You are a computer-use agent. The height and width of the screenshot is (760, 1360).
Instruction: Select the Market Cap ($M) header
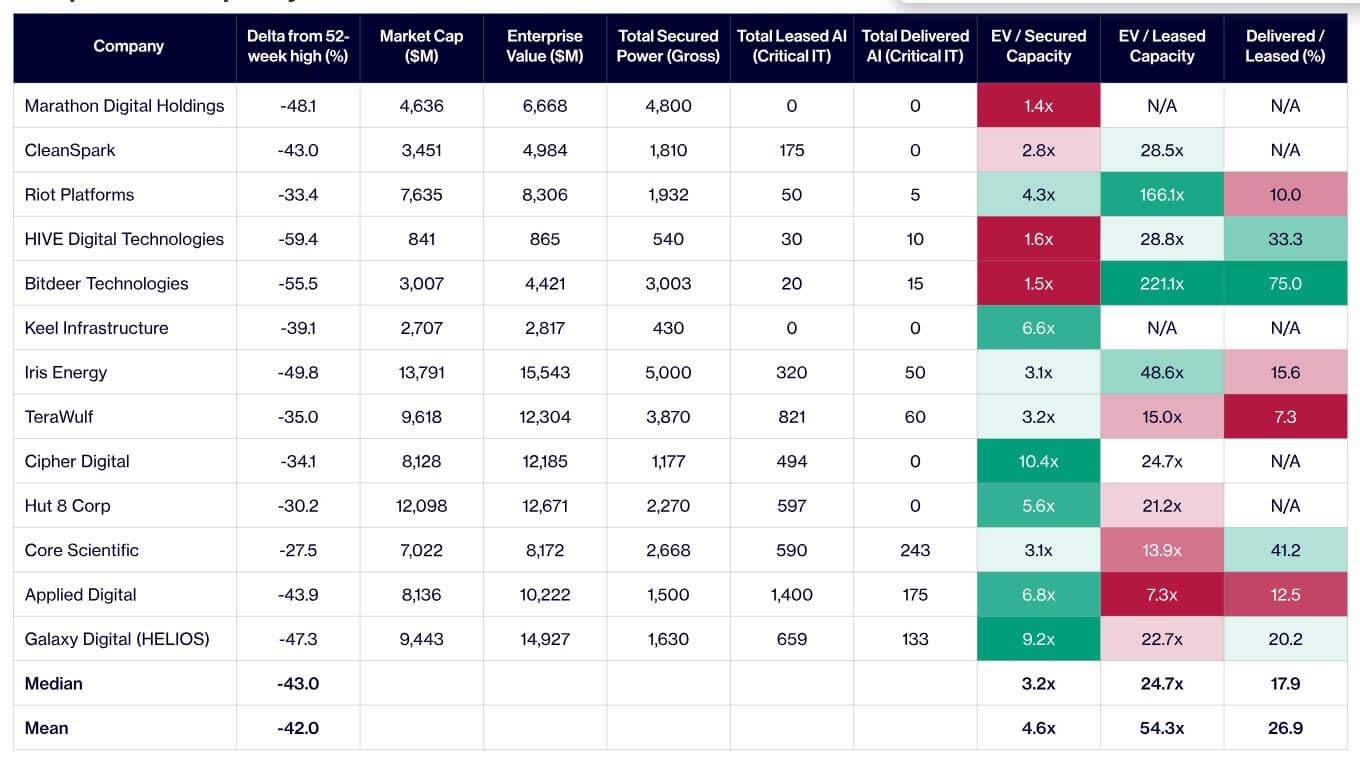[x=421, y=46]
